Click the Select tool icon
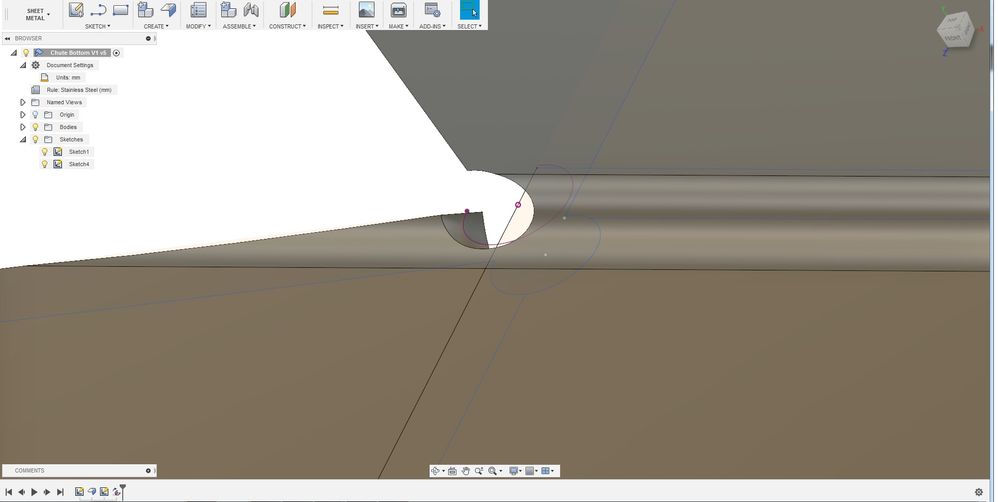 tap(469, 10)
